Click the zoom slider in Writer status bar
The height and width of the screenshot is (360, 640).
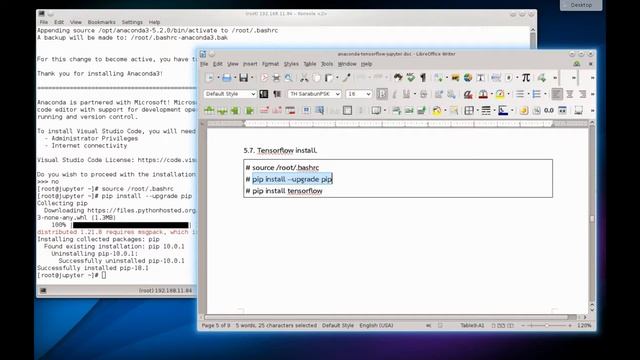click(x=547, y=325)
